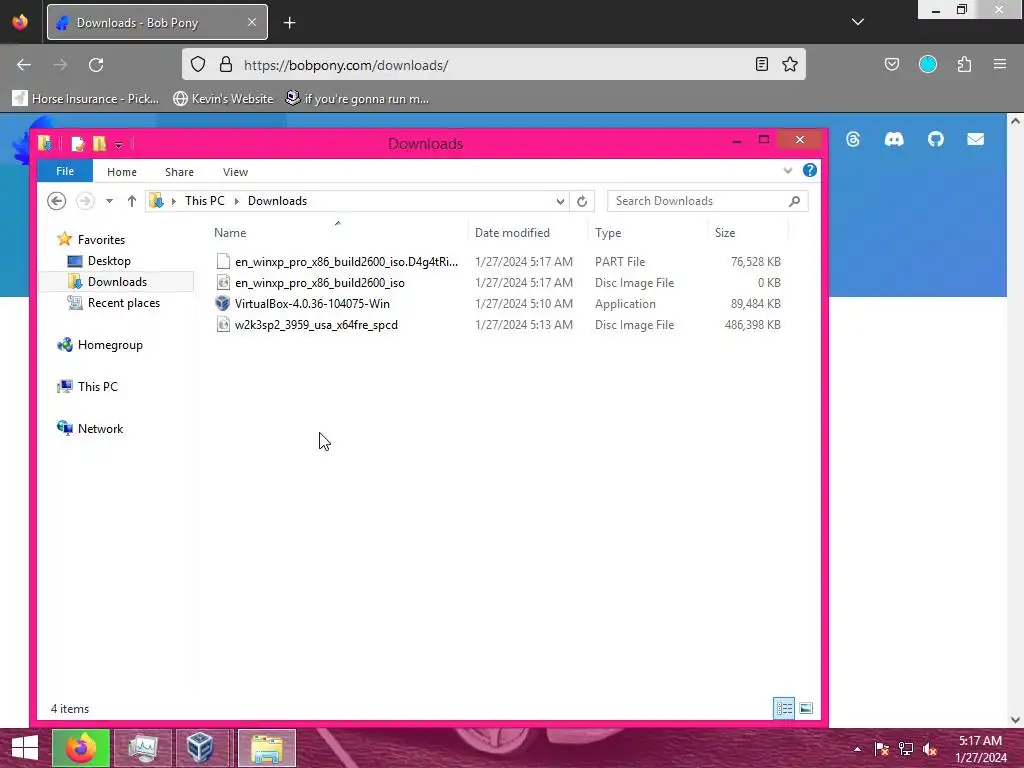Go back in Firefox browser

24,65
